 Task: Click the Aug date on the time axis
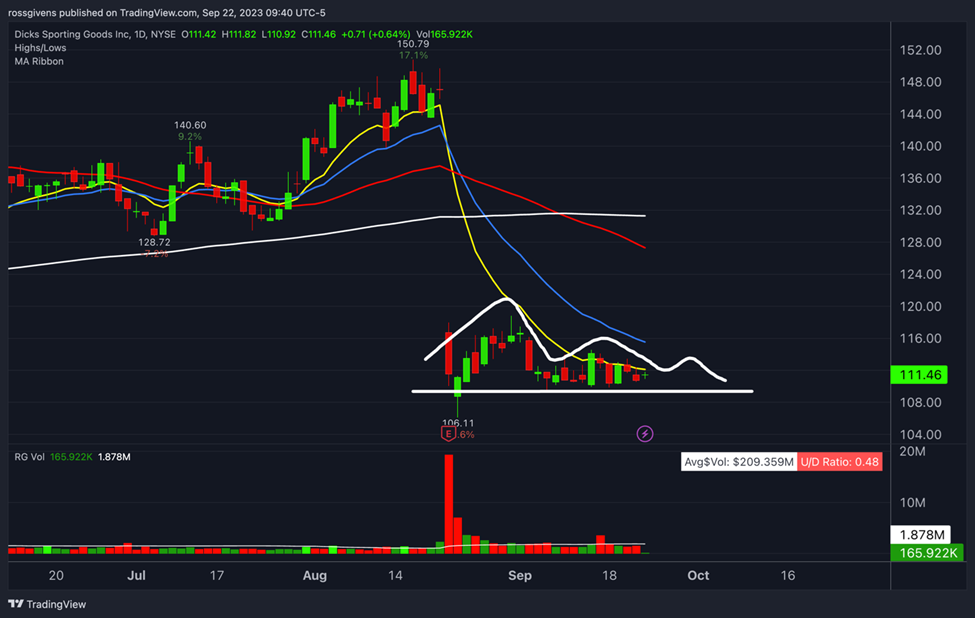click(x=315, y=576)
